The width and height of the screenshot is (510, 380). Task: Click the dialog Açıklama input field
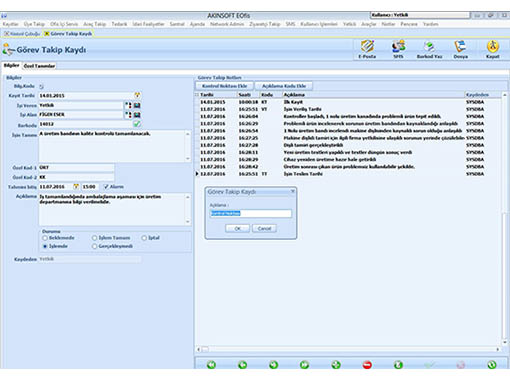251,213
